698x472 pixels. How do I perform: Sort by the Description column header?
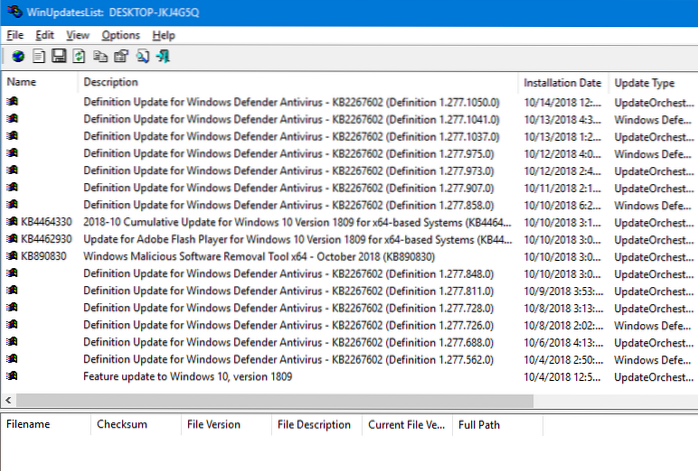coord(298,82)
